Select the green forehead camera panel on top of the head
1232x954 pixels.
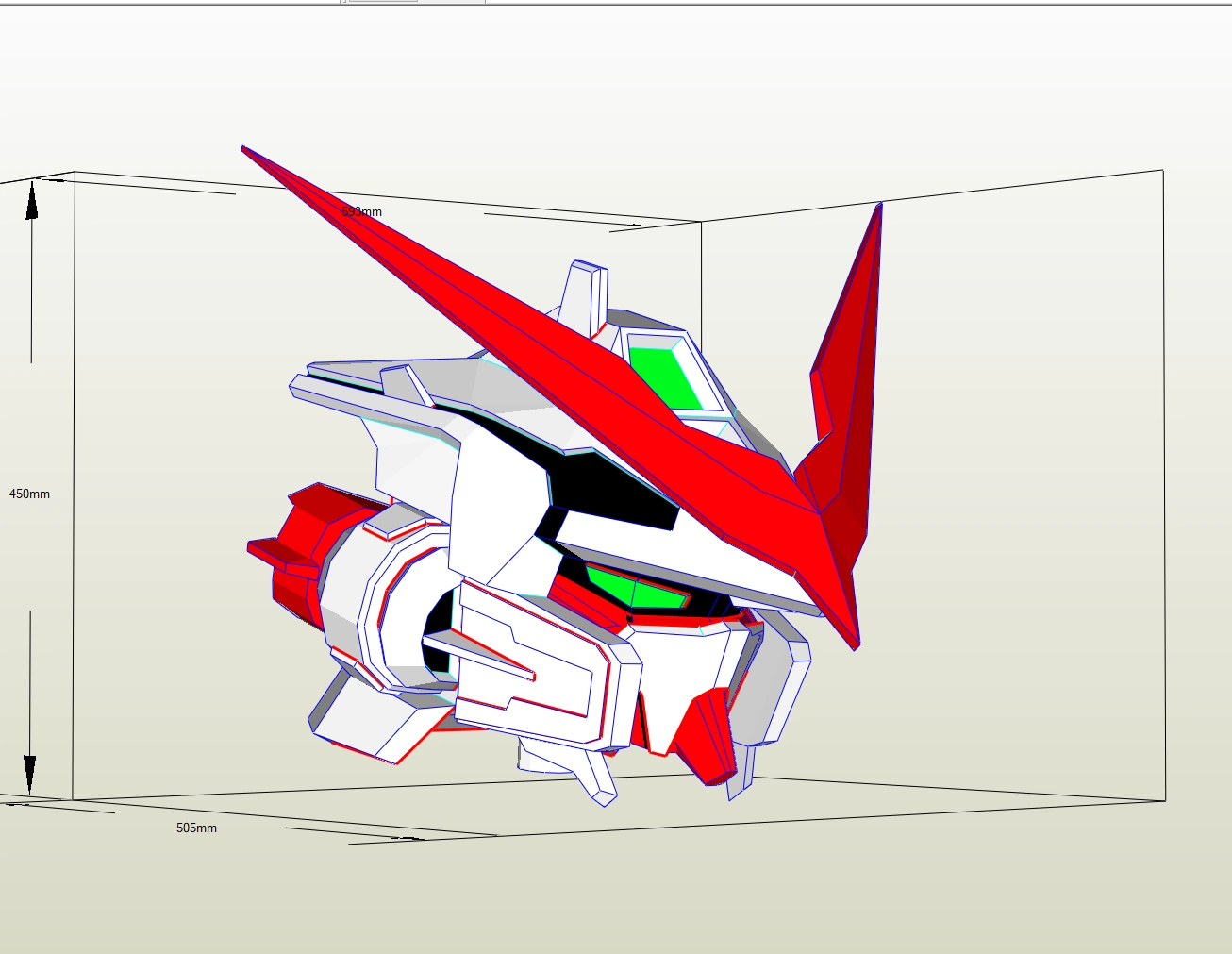(667, 378)
